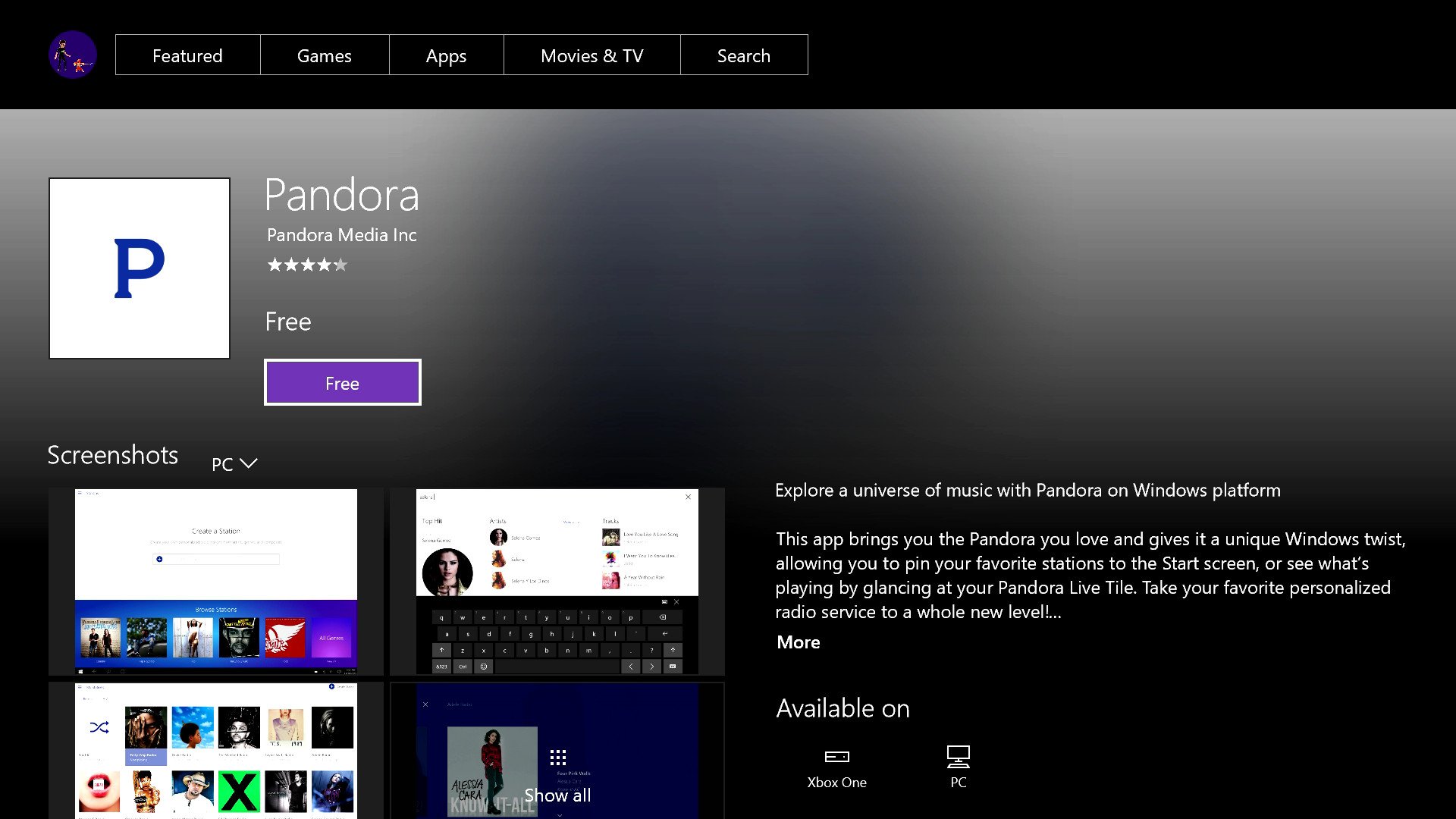The width and height of the screenshot is (1456, 819).
Task: Open the keyboard search screenshot
Action: click(x=557, y=582)
